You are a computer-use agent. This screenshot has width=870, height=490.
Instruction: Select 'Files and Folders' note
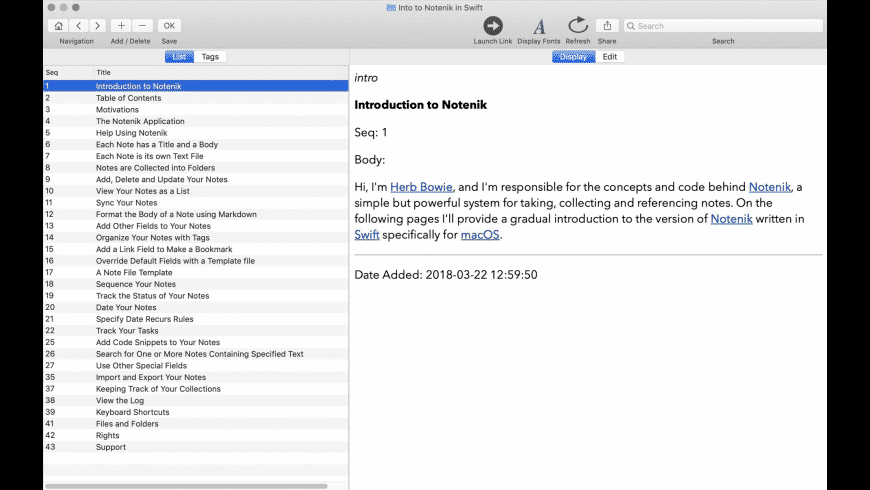point(196,424)
